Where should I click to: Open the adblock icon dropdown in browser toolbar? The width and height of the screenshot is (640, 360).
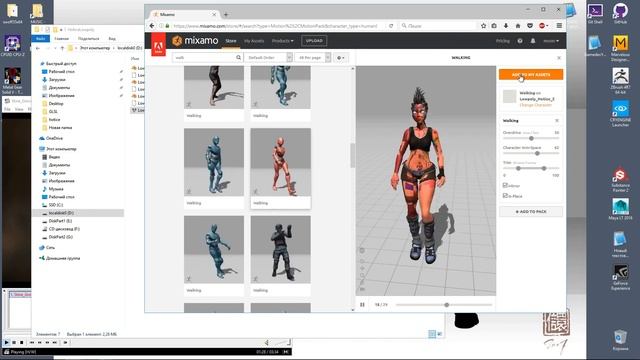pos(543,26)
